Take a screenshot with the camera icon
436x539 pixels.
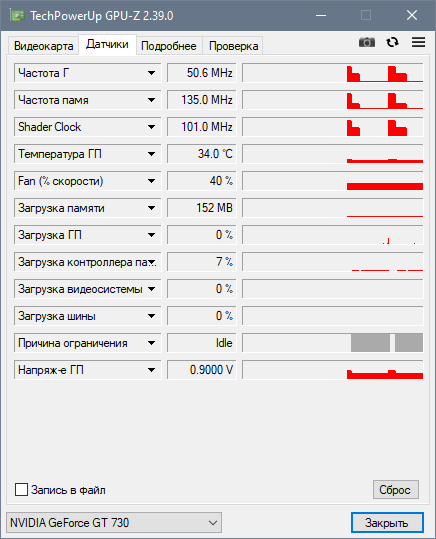(x=367, y=42)
